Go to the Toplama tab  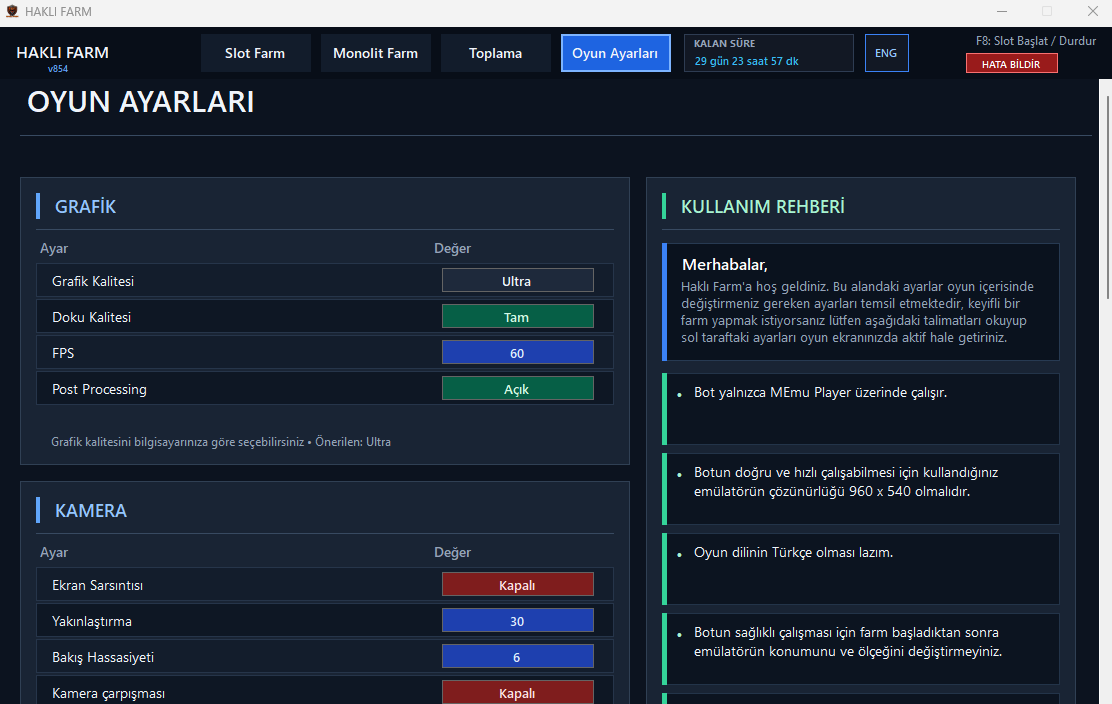[x=496, y=53]
